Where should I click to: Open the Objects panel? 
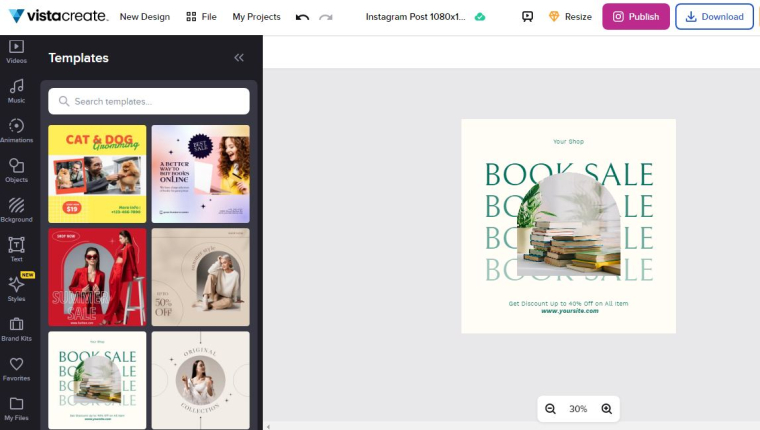pyautogui.click(x=16, y=170)
